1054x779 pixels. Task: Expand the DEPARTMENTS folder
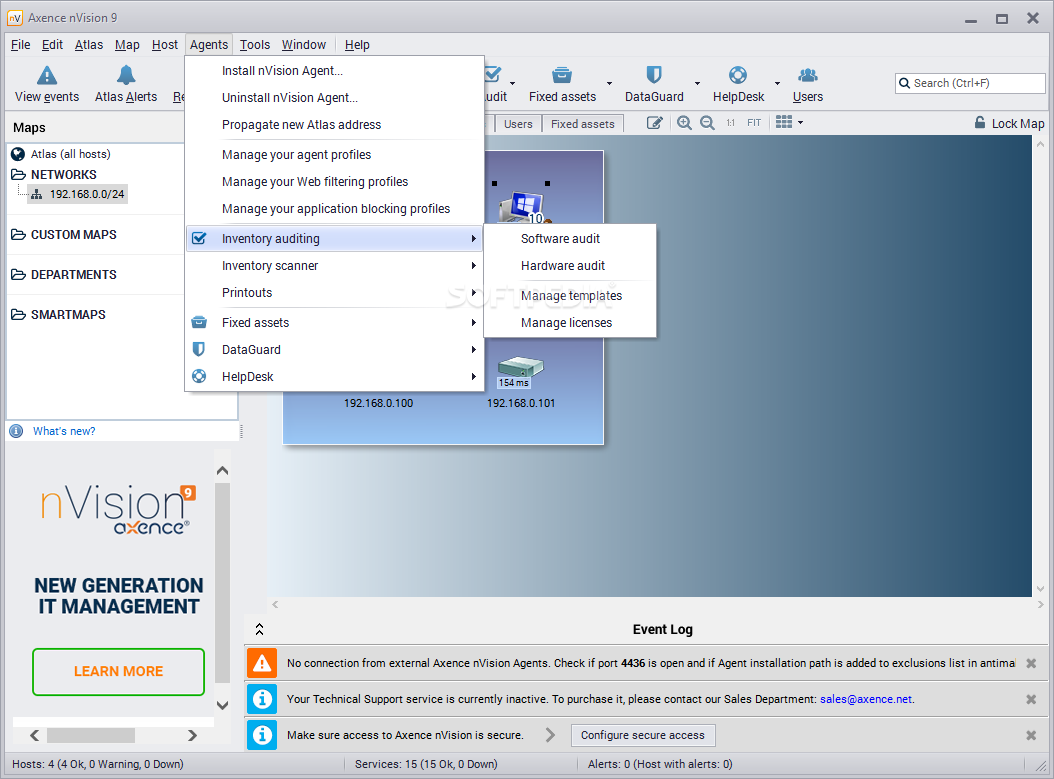click(18, 275)
